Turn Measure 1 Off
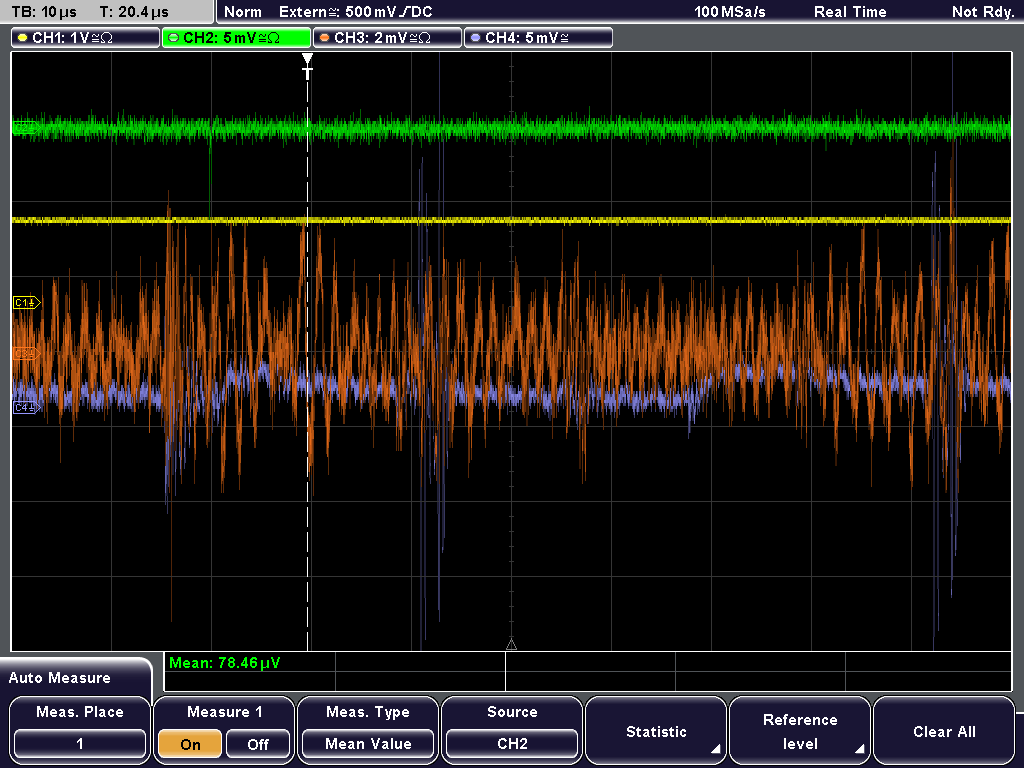The height and width of the screenshot is (768, 1024). (x=258, y=744)
